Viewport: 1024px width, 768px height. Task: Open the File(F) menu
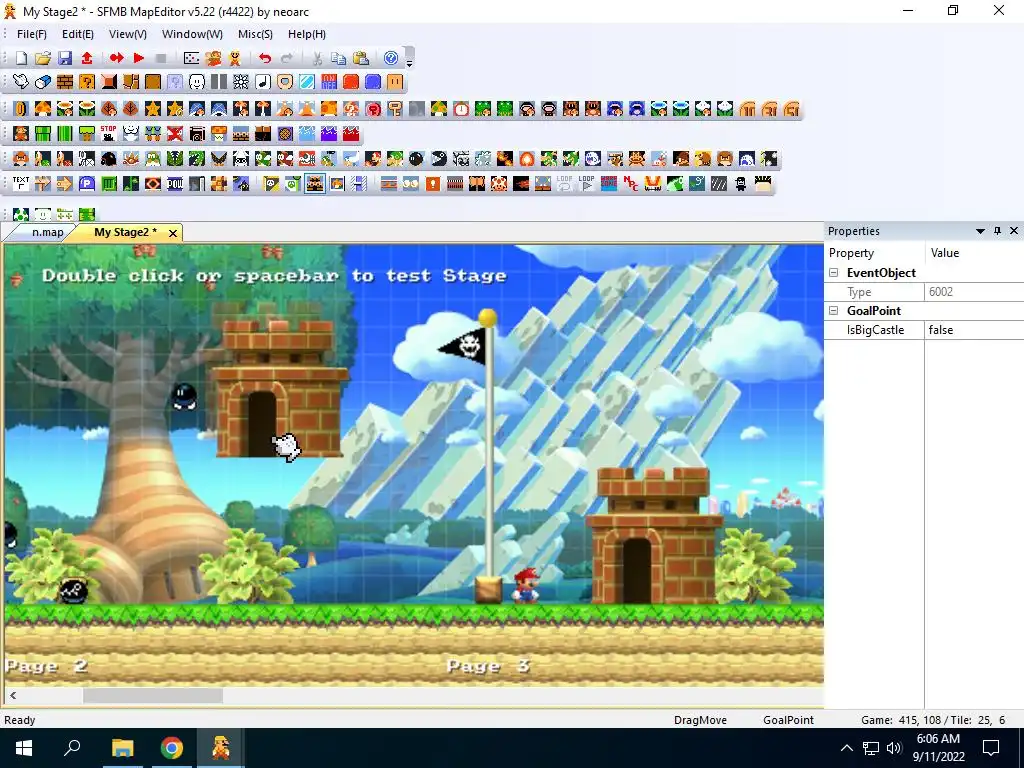click(x=31, y=34)
